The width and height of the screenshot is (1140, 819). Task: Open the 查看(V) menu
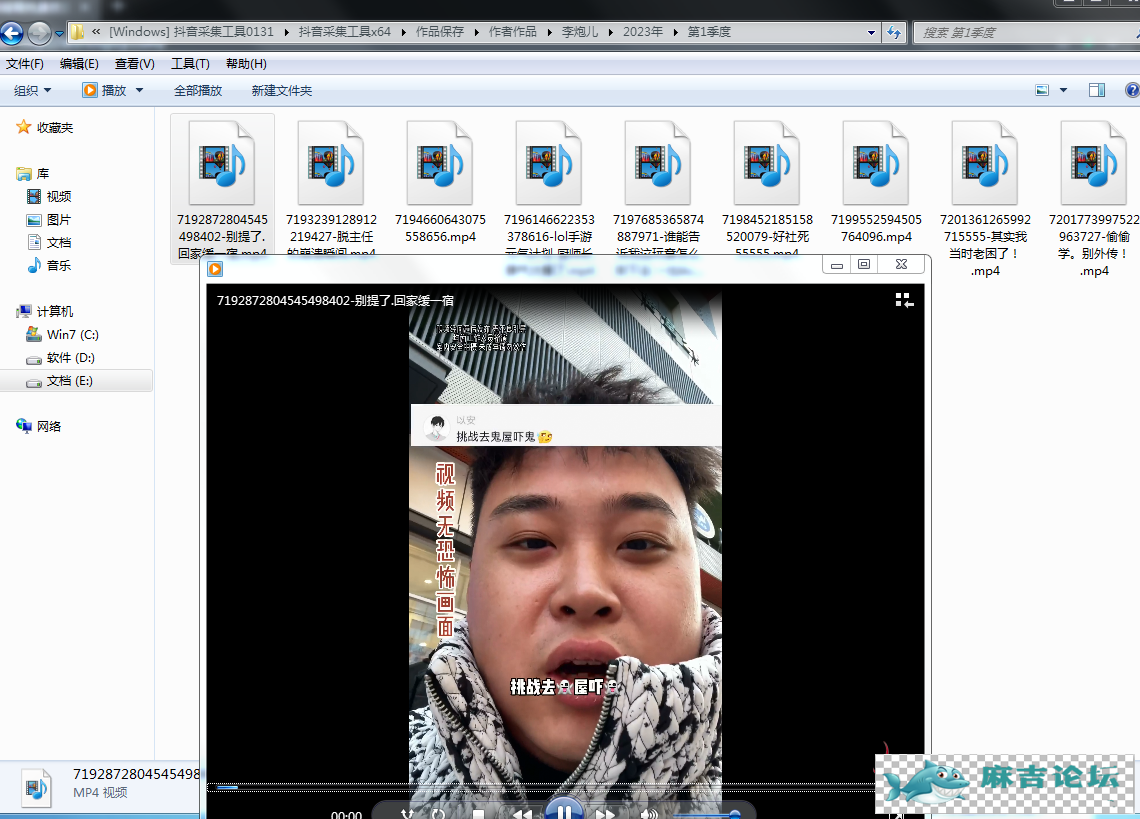click(135, 64)
